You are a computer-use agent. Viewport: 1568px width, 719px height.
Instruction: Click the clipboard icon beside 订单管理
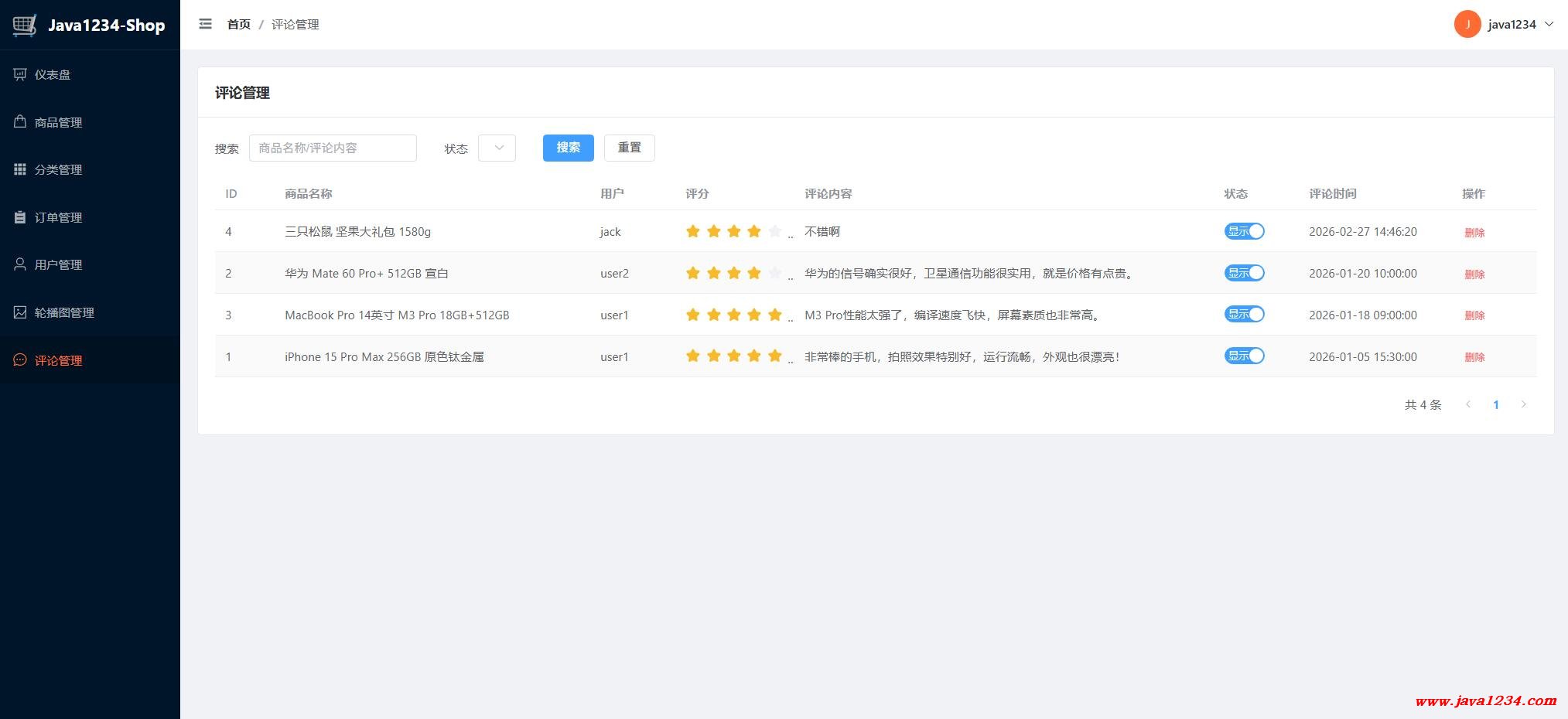point(20,217)
